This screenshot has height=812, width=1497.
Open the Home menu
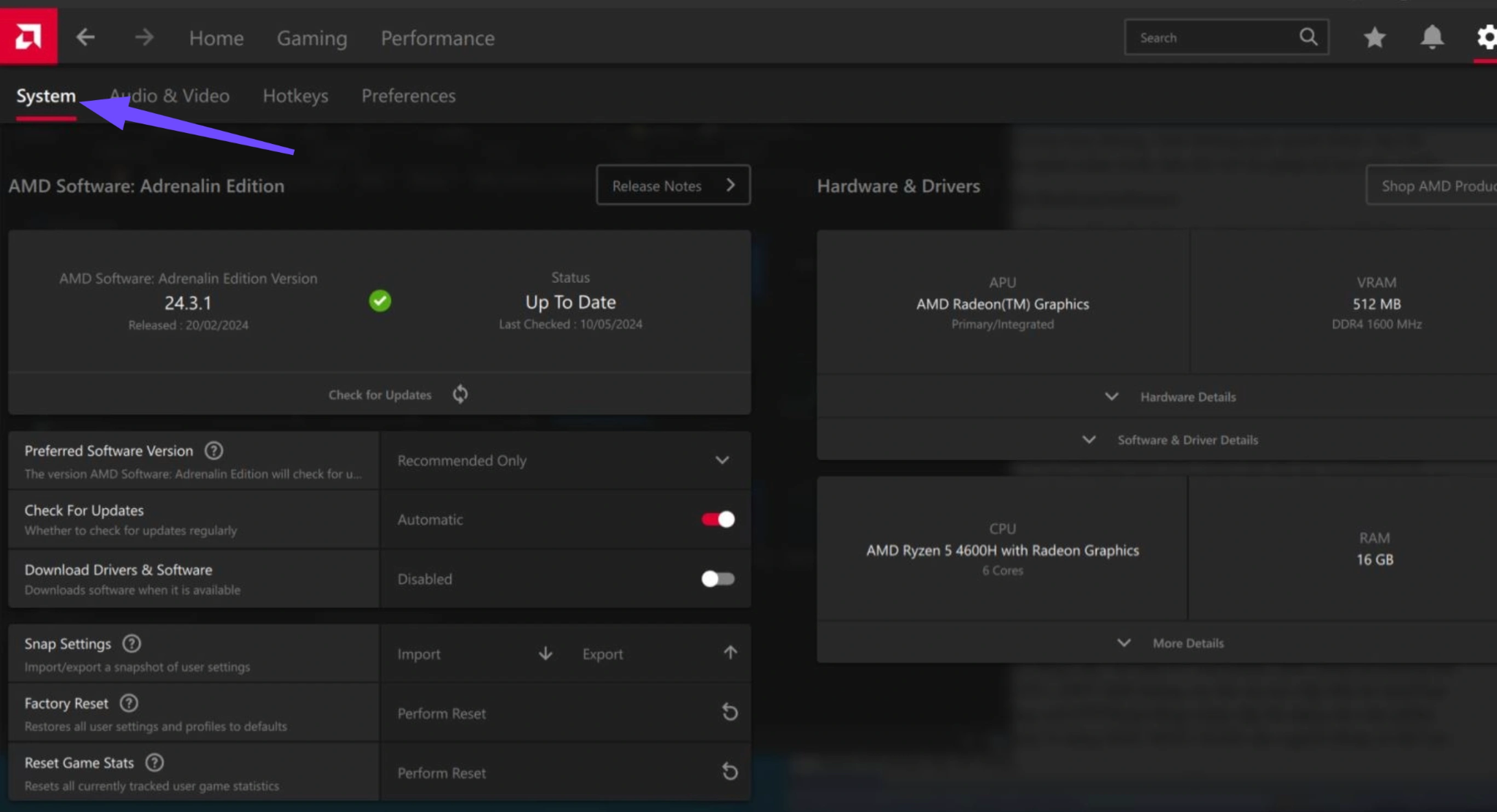(216, 38)
